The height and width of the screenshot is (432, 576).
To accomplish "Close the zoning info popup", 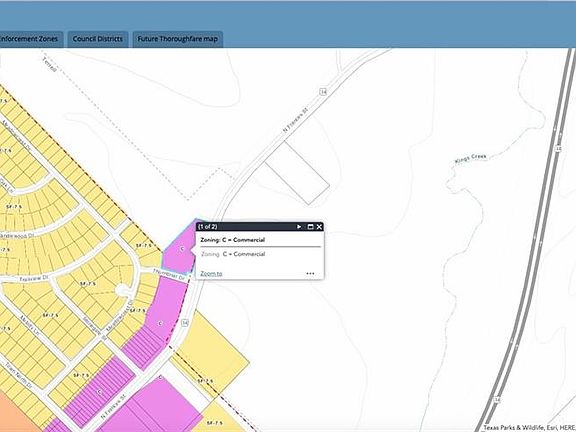I will 319,227.
